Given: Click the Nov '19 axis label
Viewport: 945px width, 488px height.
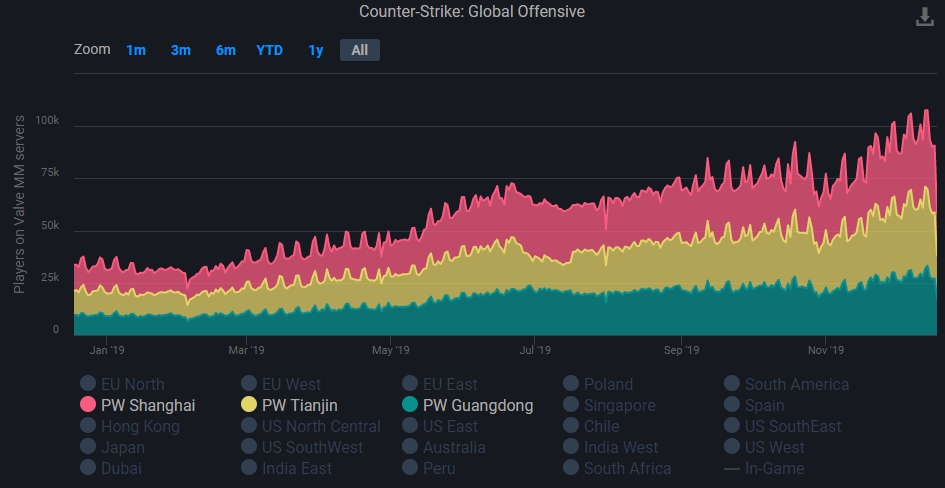Looking at the screenshot, I should point(826,350).
